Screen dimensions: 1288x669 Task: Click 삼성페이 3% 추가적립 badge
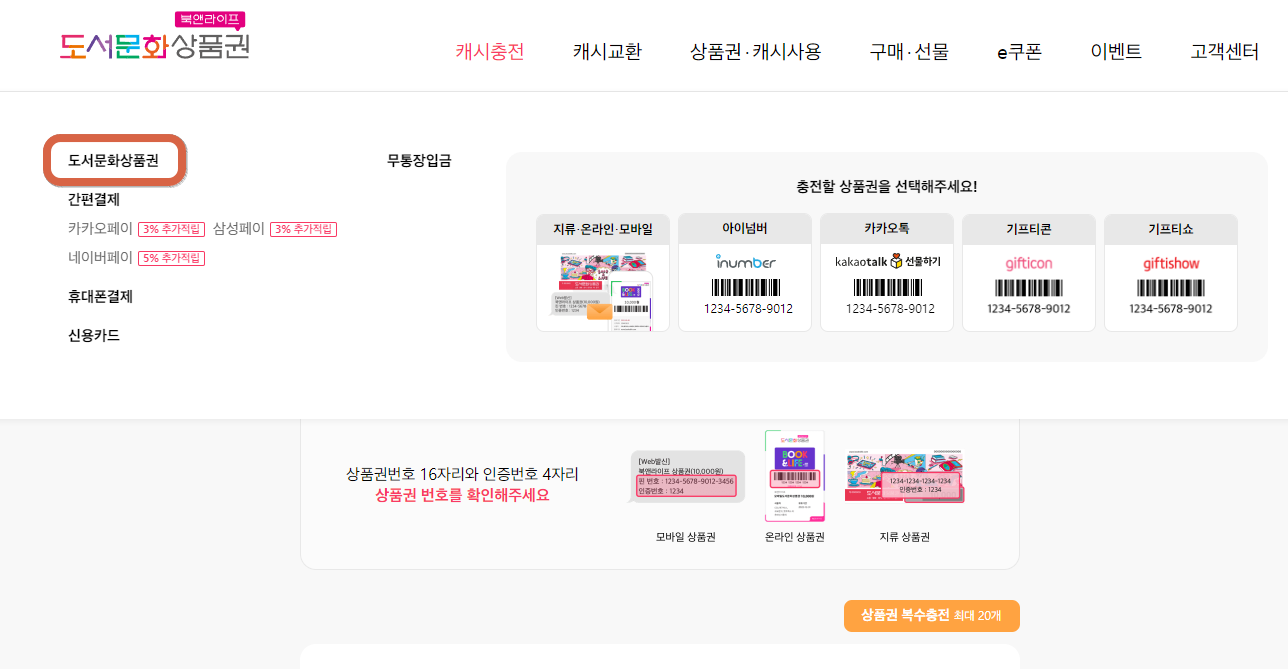(x=303, y=229)
